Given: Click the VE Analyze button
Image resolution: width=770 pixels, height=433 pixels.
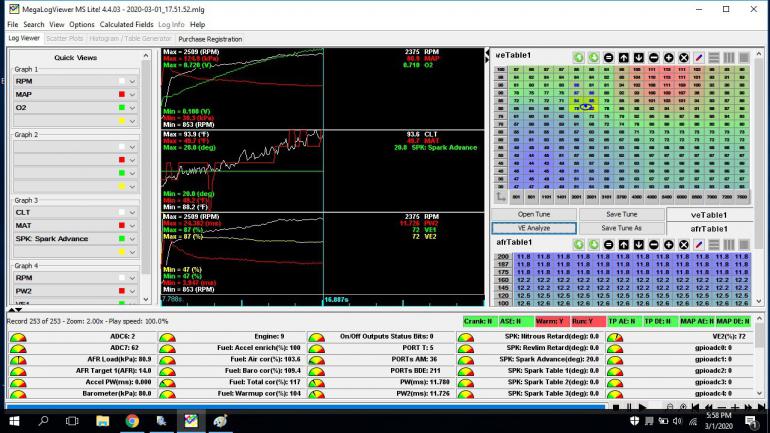Looking at the screenshot, I should [x=532, y=228].
